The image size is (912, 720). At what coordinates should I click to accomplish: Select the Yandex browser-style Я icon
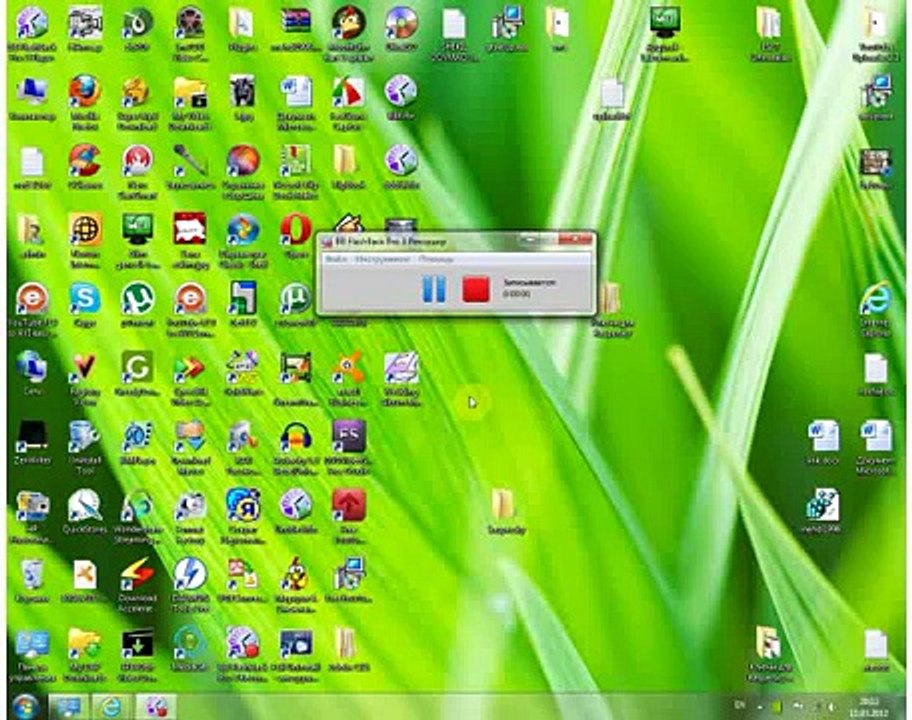pyautogui.click(x=243, y=516)
